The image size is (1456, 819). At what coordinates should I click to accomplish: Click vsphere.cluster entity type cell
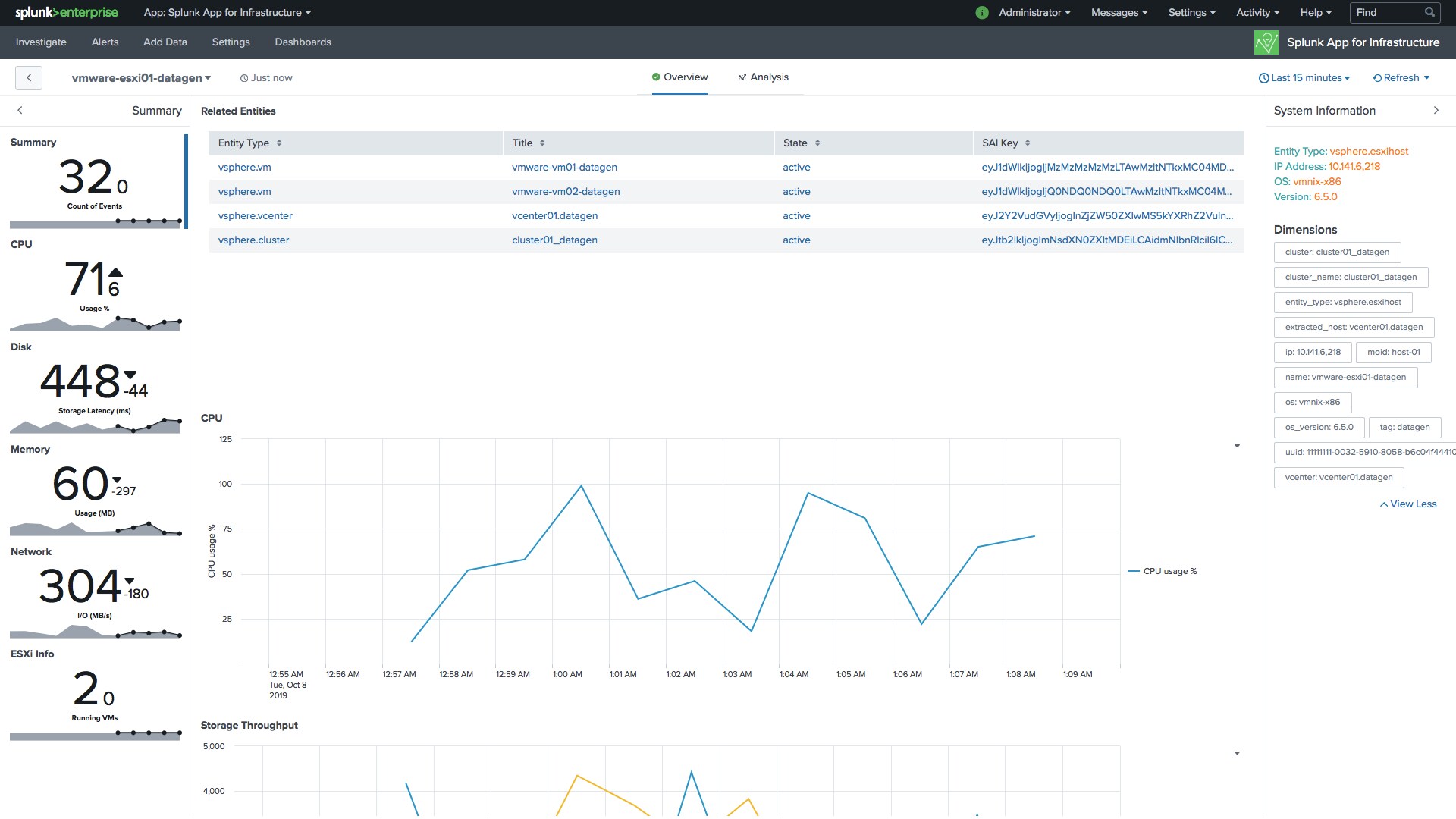(253, 240)
